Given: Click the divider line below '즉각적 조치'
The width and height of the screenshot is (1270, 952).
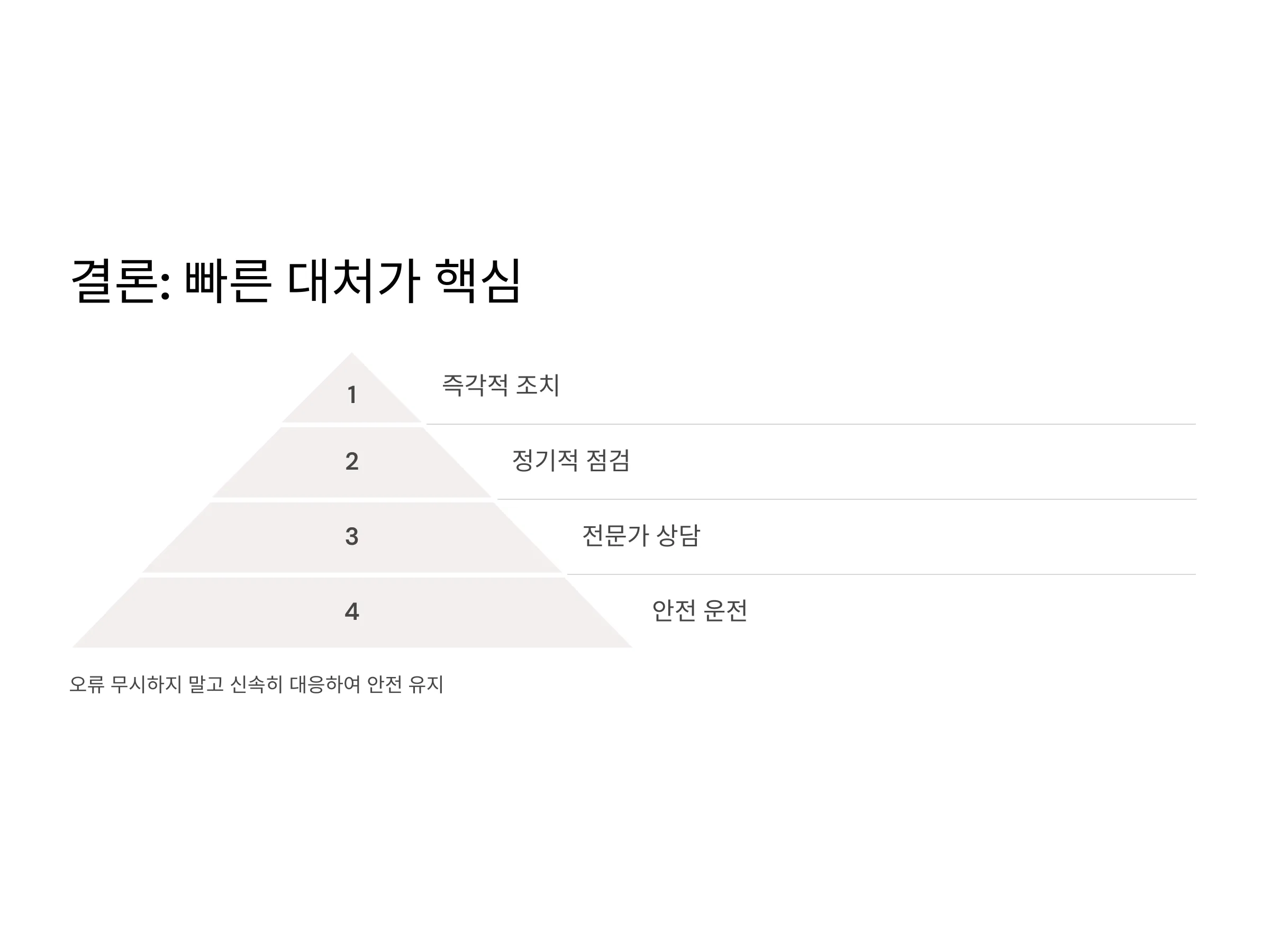Looking at the screenshot, I should coord(811,425).
